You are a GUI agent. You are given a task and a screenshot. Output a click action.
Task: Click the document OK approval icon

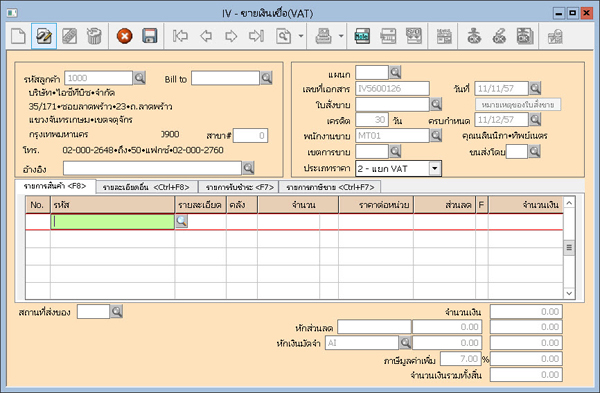coord(525,36)
